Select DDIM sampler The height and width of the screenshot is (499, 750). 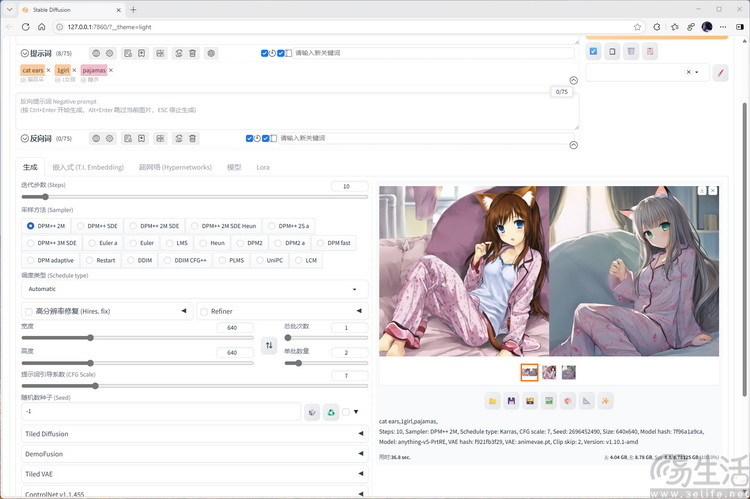tap(140, 260)
